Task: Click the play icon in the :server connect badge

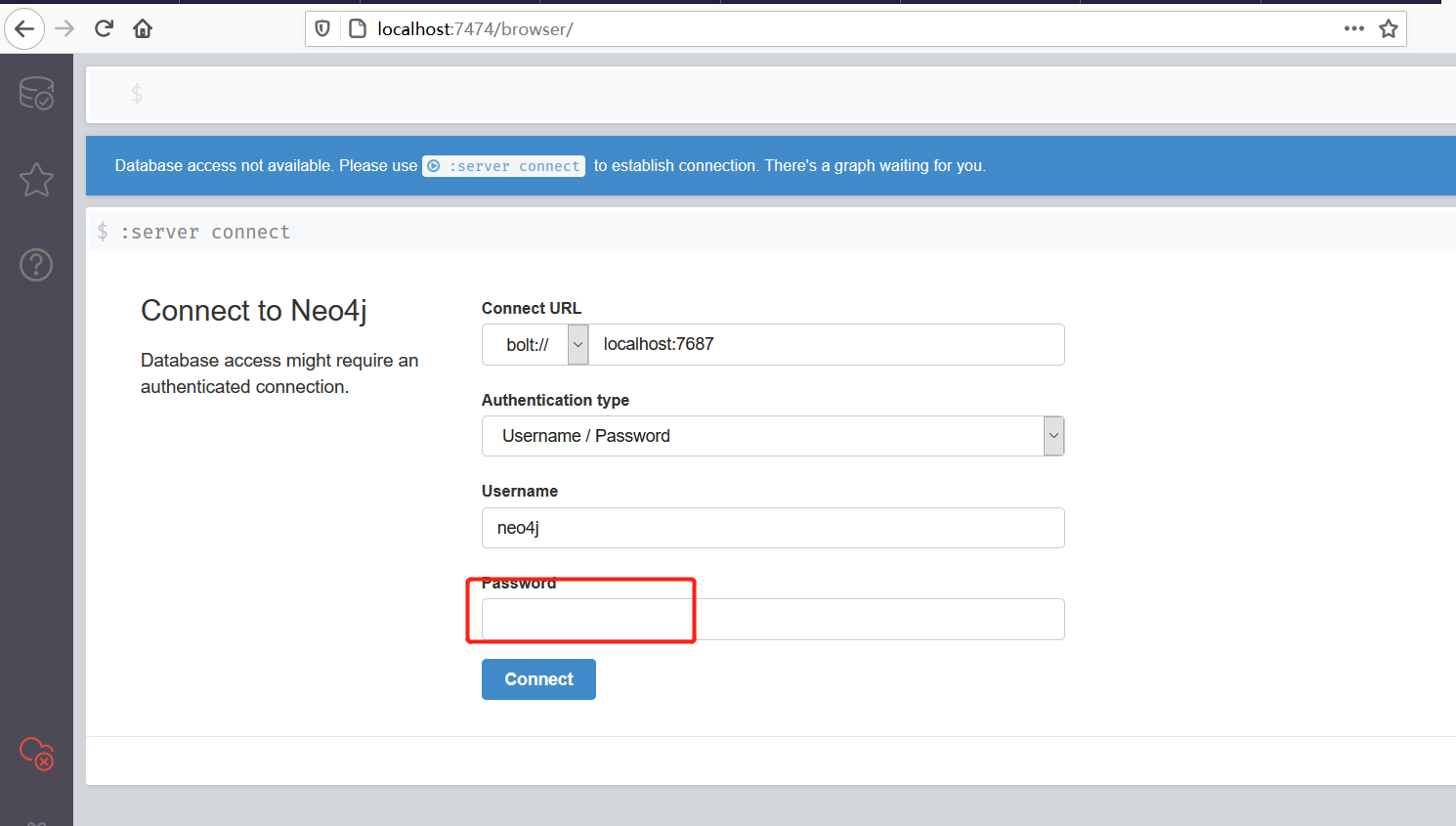Action: click(x=434, y=166)
